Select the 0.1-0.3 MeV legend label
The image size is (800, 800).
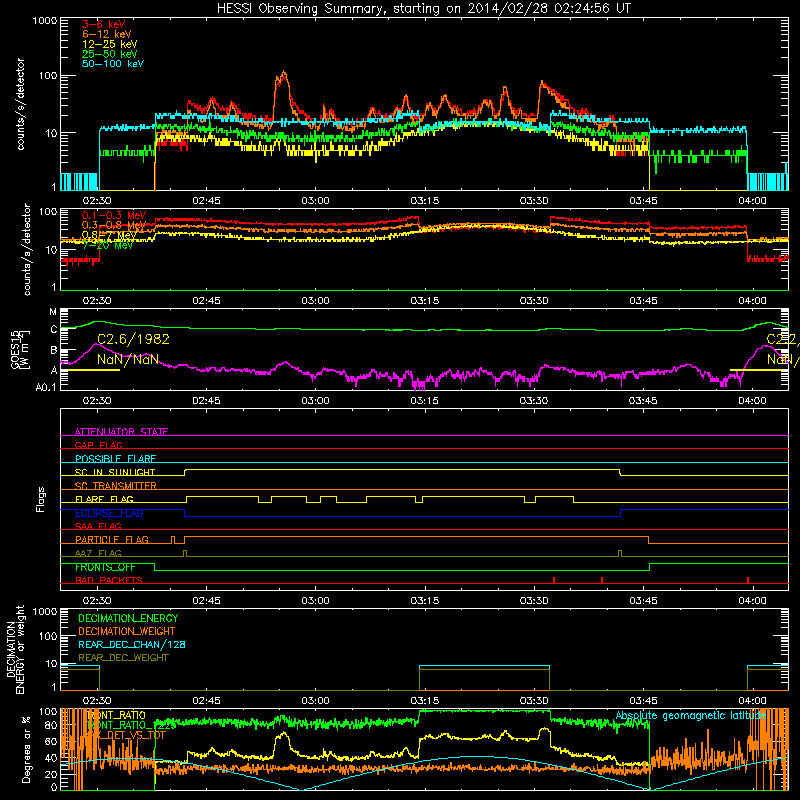point(114,215)
